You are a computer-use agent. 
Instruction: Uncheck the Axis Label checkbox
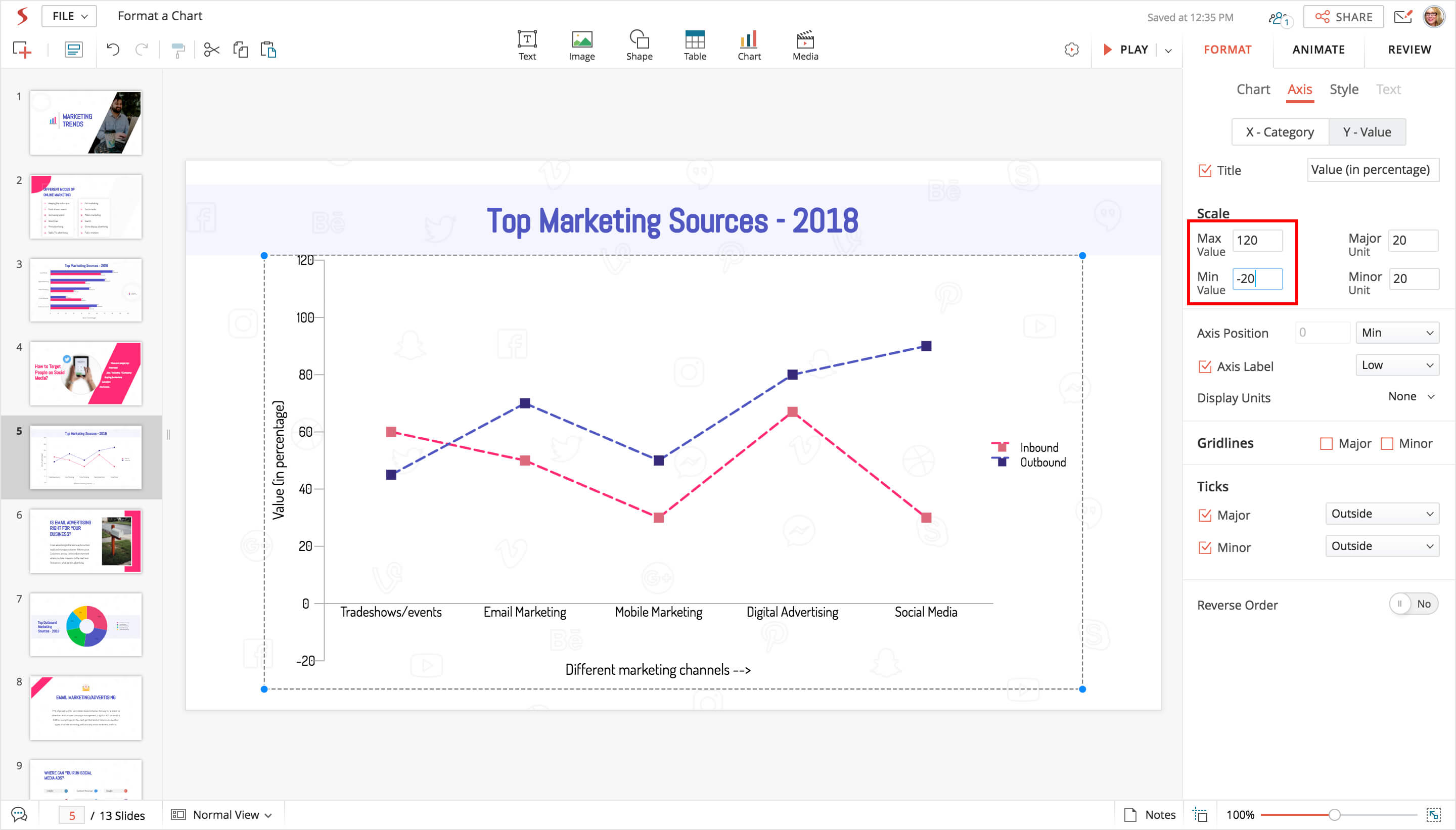click(1205, 366)
